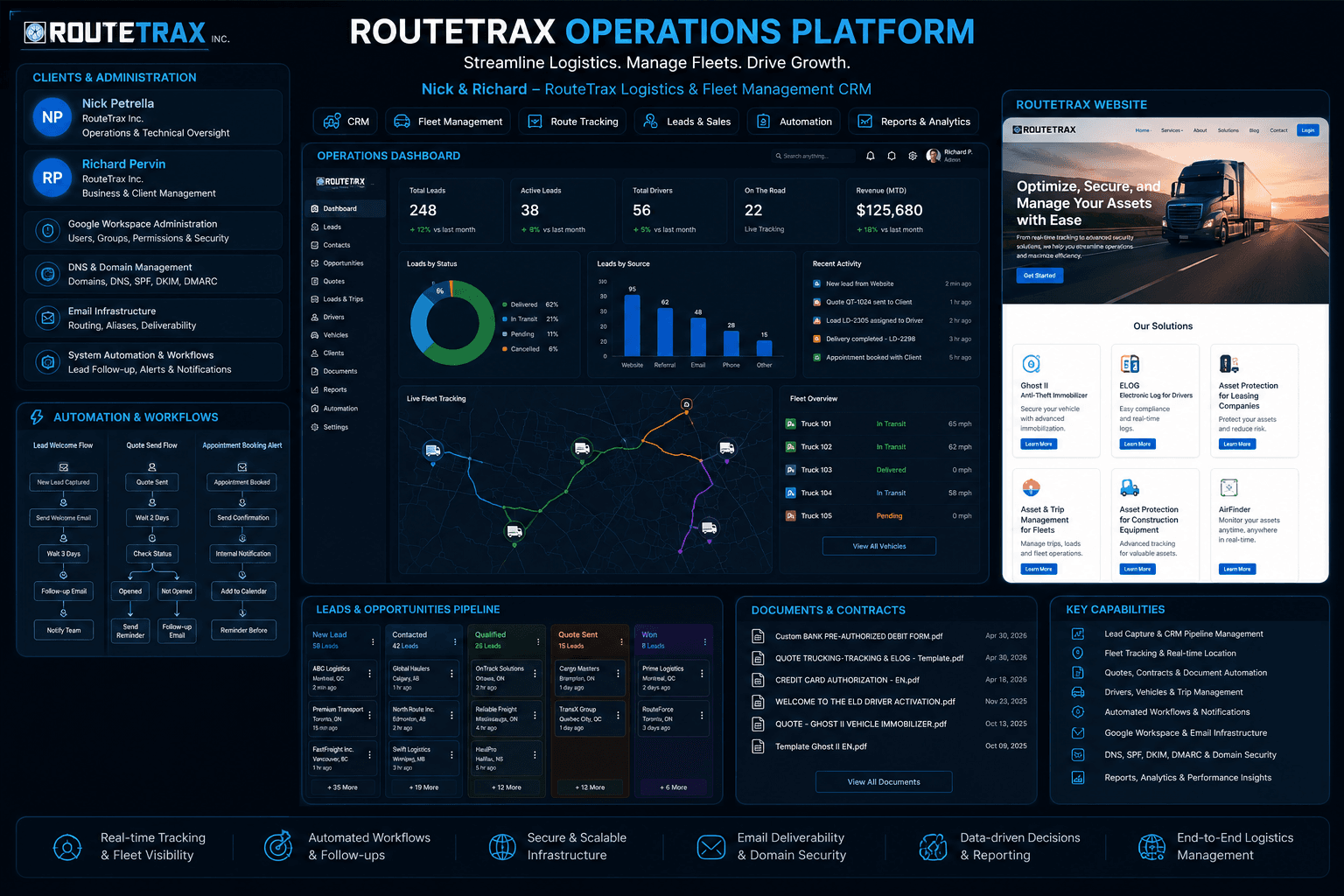Viewport: 1344px width, 896px height.
Task: Click the ELOG solution icon on website
Action: coord(1130,363)
